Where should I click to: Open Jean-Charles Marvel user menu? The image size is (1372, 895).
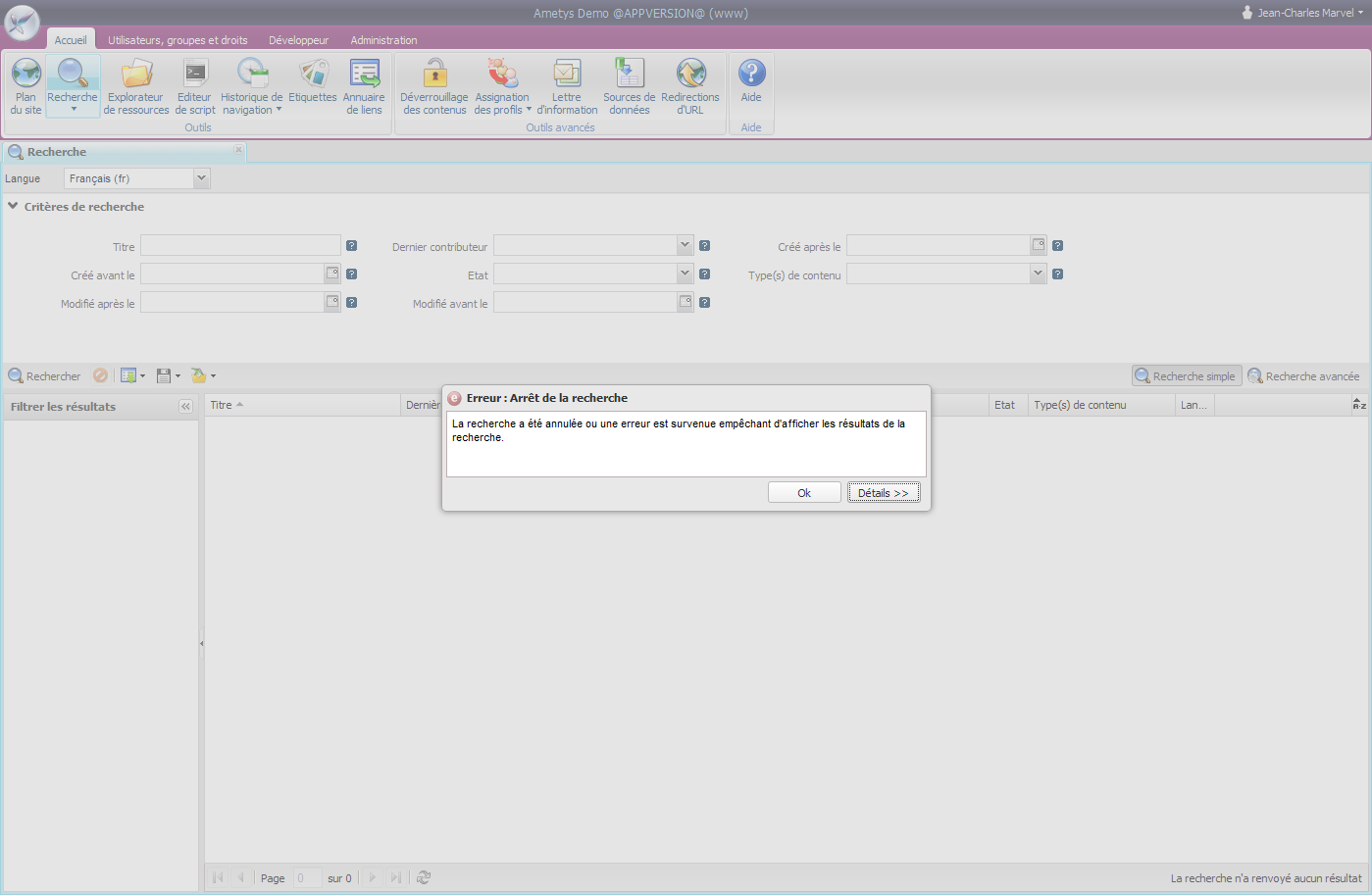click(x=1302, y=13)
